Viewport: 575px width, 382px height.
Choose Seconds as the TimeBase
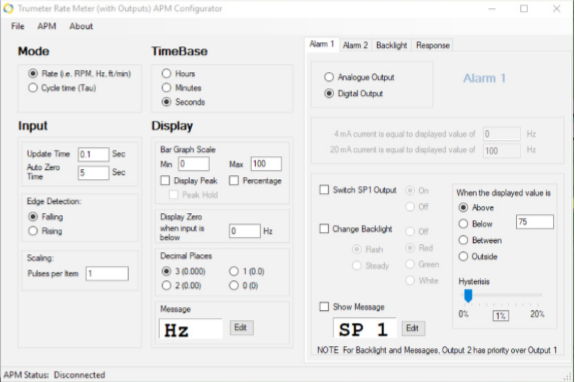click(166, 102)
